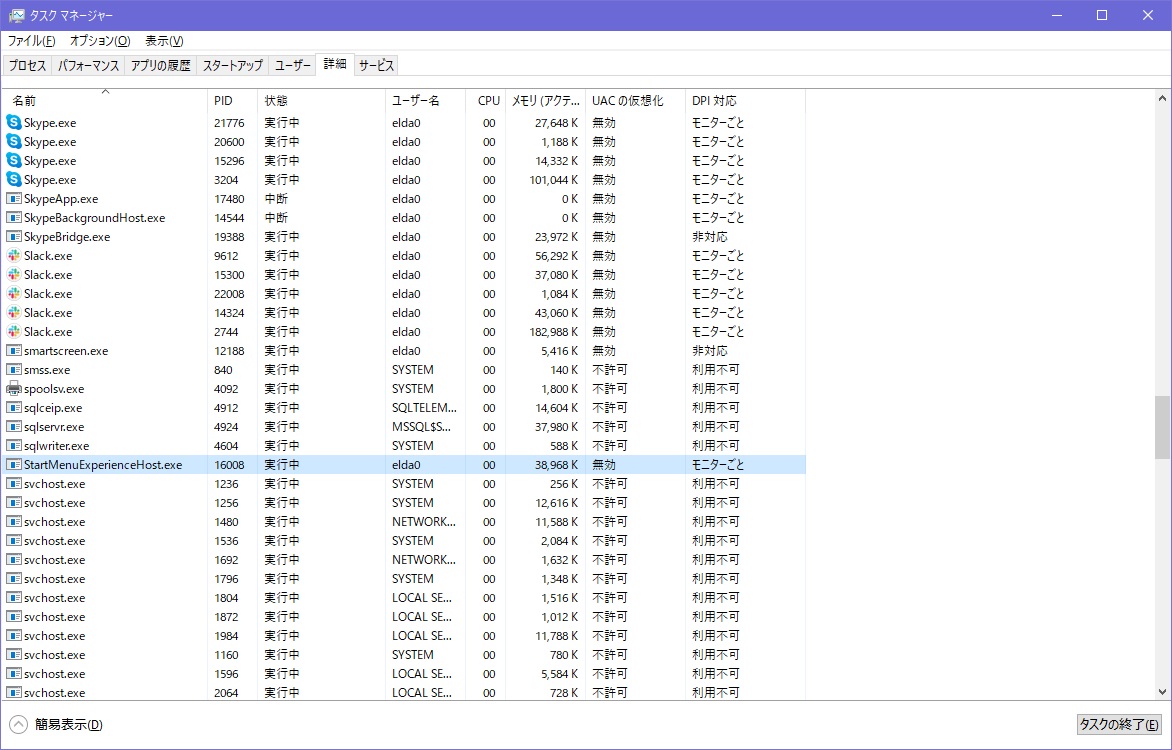Click Slack icon for PID 22008 row
Viewport: 1172px width, 750px height.
click(13, 294)
